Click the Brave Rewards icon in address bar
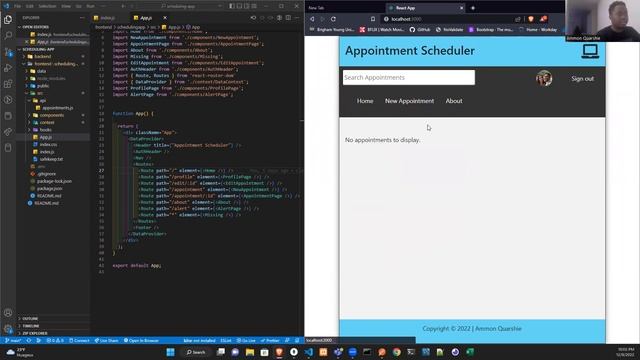 click(x=543, y=19)
